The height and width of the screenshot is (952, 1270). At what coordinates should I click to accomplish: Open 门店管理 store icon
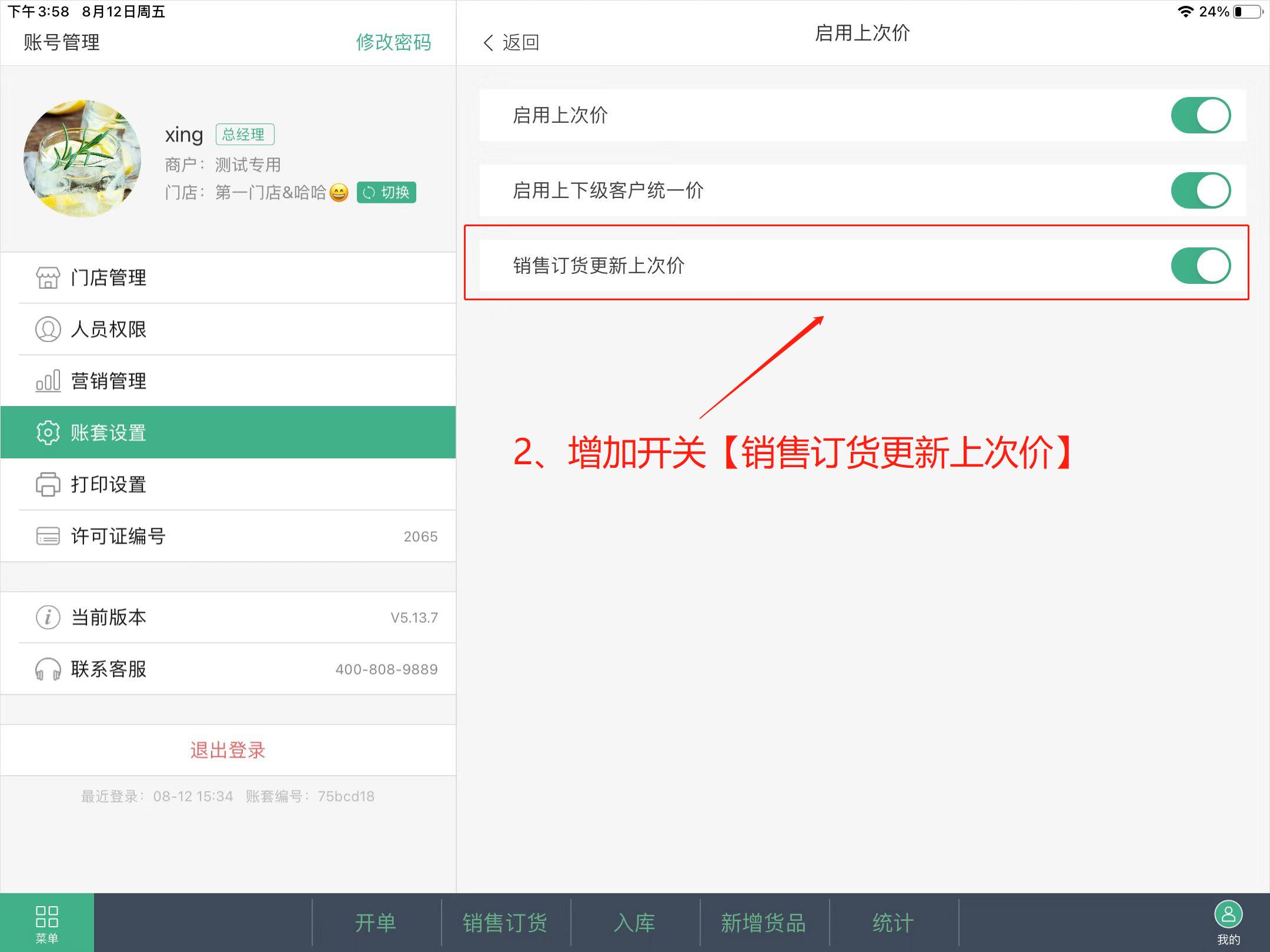pos(48,278)
